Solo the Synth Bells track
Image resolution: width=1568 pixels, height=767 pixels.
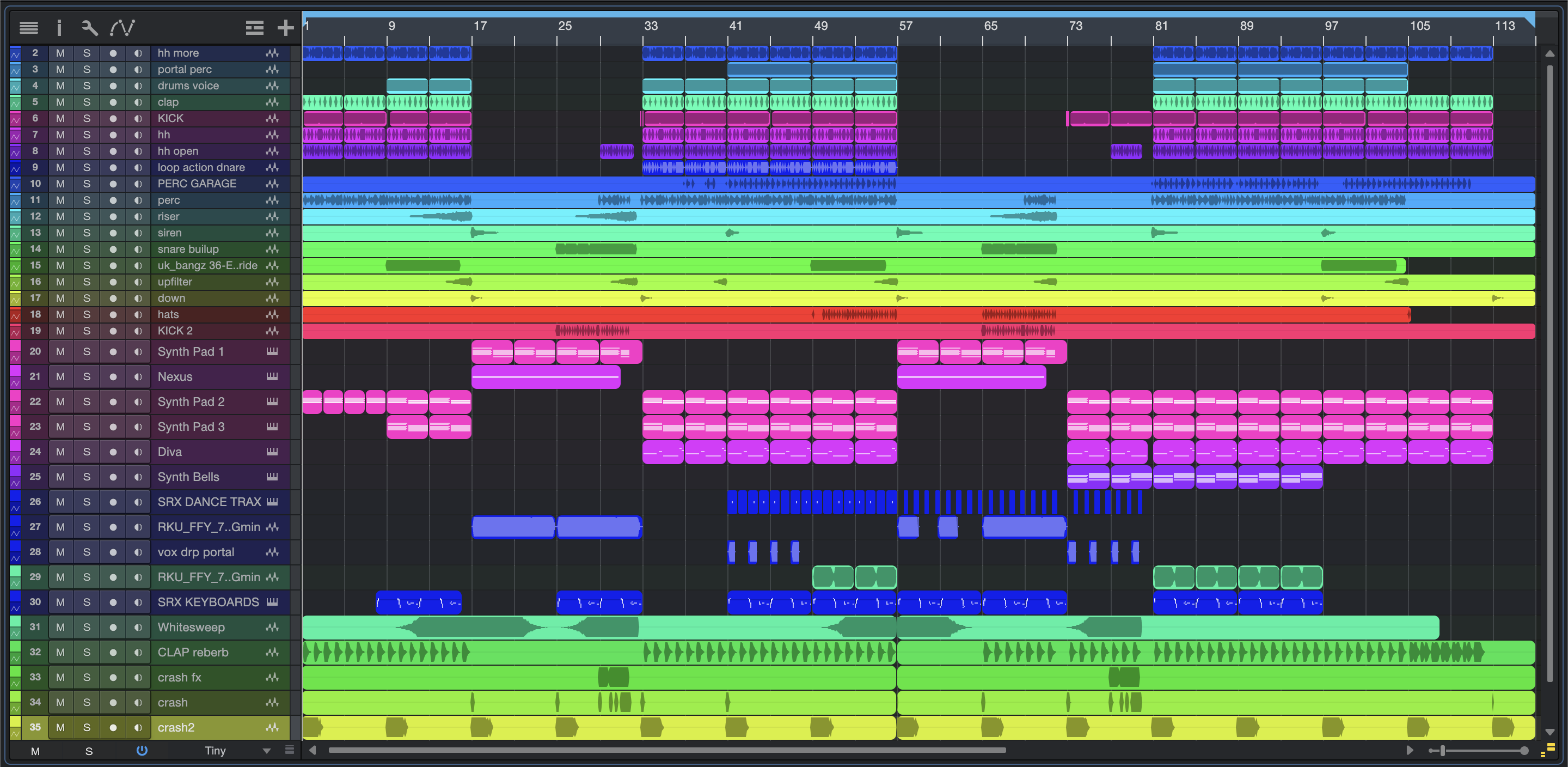(87, 477)
